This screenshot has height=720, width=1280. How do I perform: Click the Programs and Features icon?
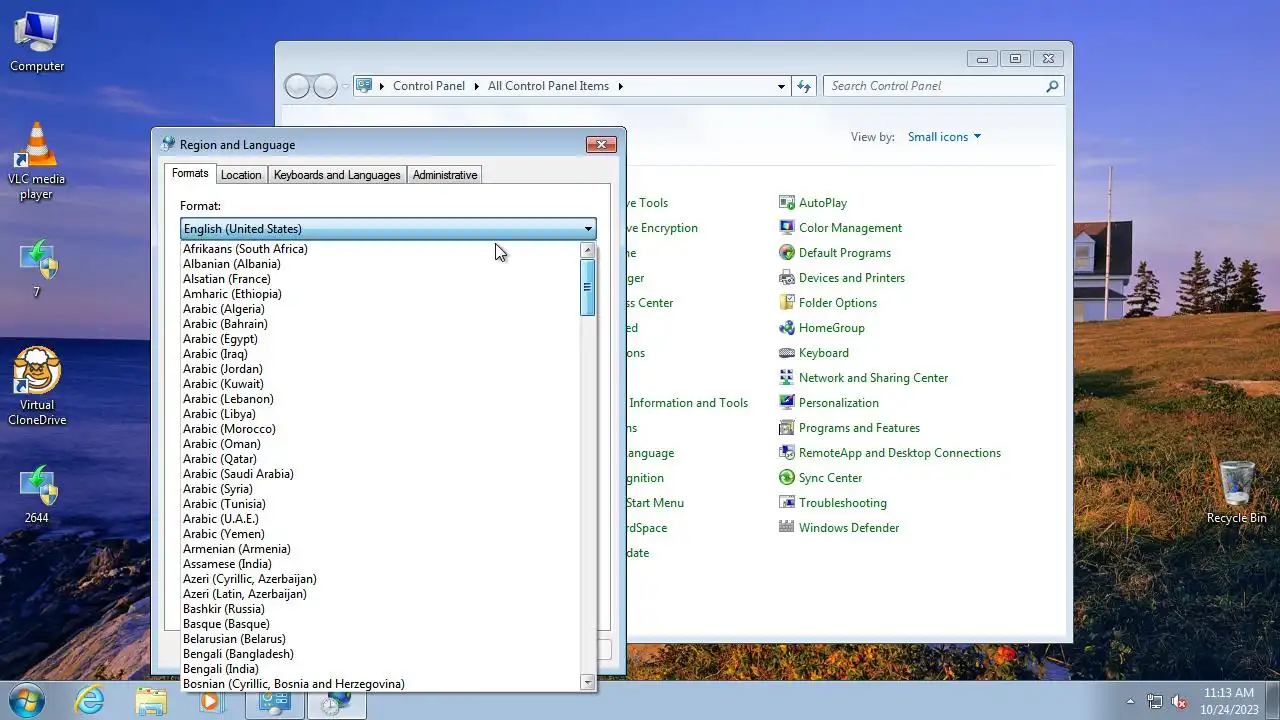[787, 428]
